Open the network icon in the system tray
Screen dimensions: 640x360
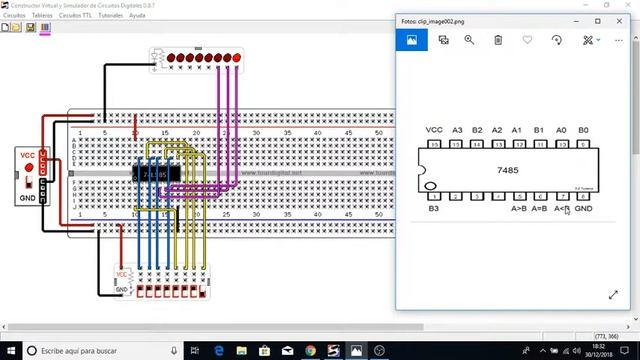click(566, 351)
